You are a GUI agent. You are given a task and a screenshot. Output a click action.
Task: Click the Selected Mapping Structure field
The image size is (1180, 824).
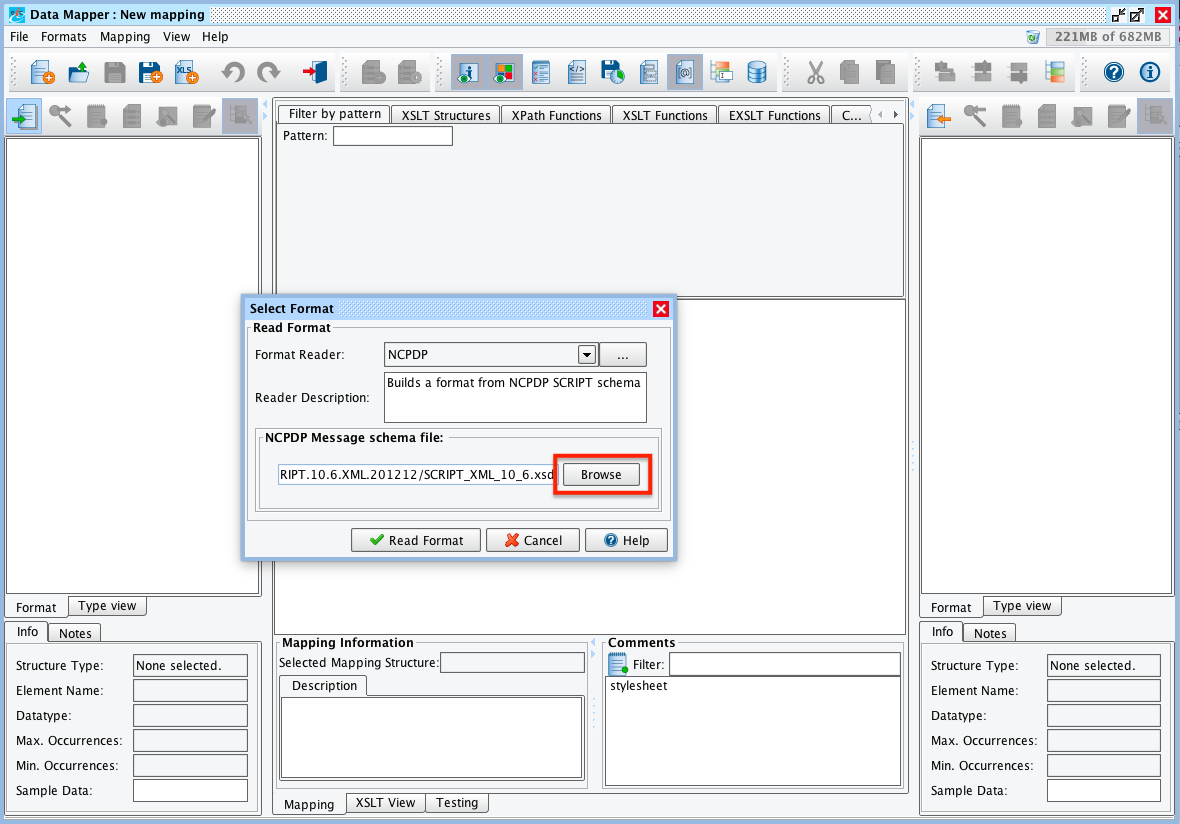tap(512, 663)
